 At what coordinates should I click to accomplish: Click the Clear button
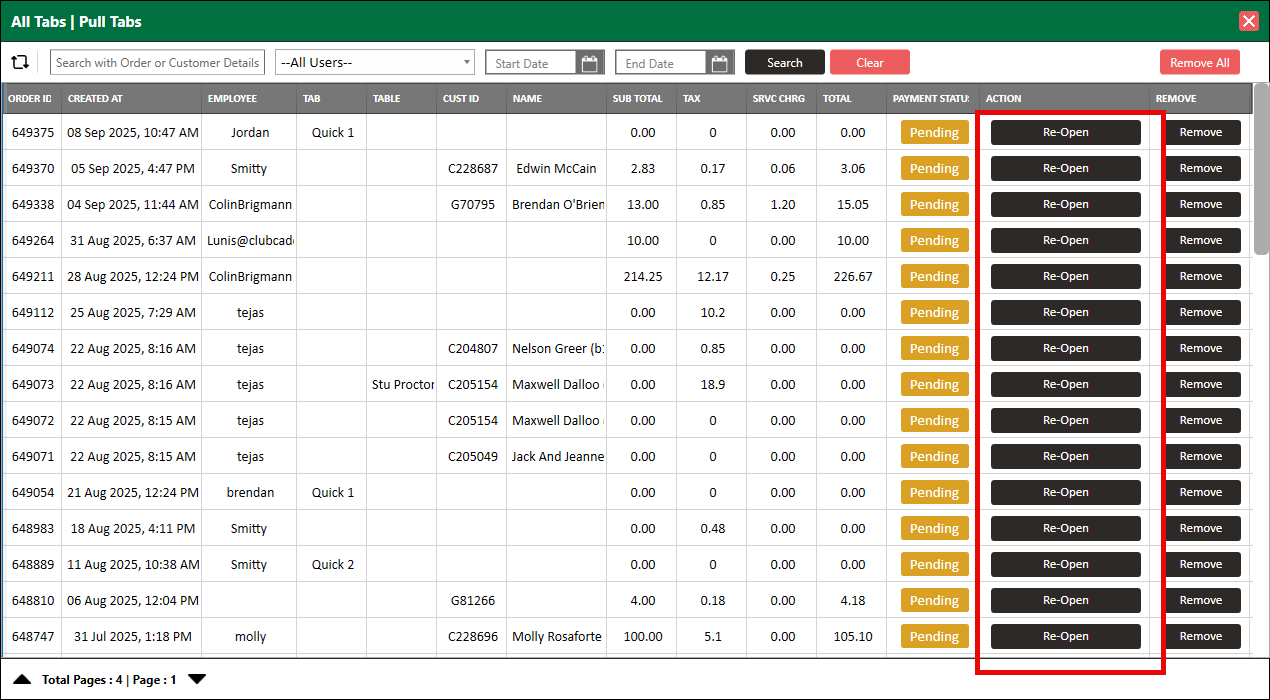870,62
